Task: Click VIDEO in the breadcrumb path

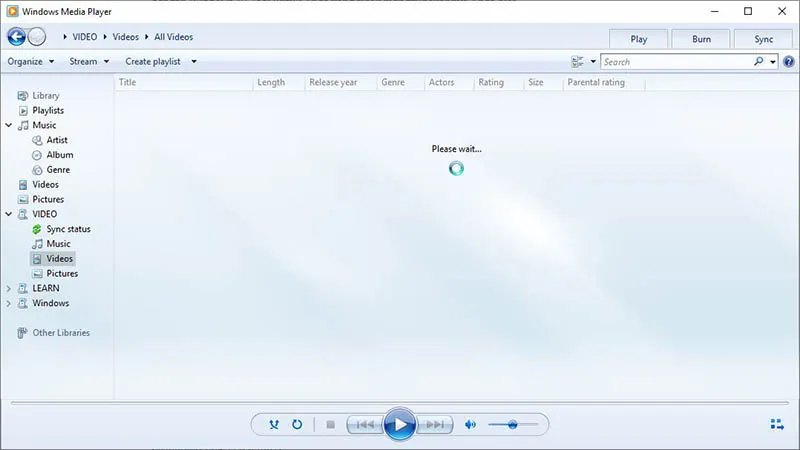Action: [x=85, y=37]
